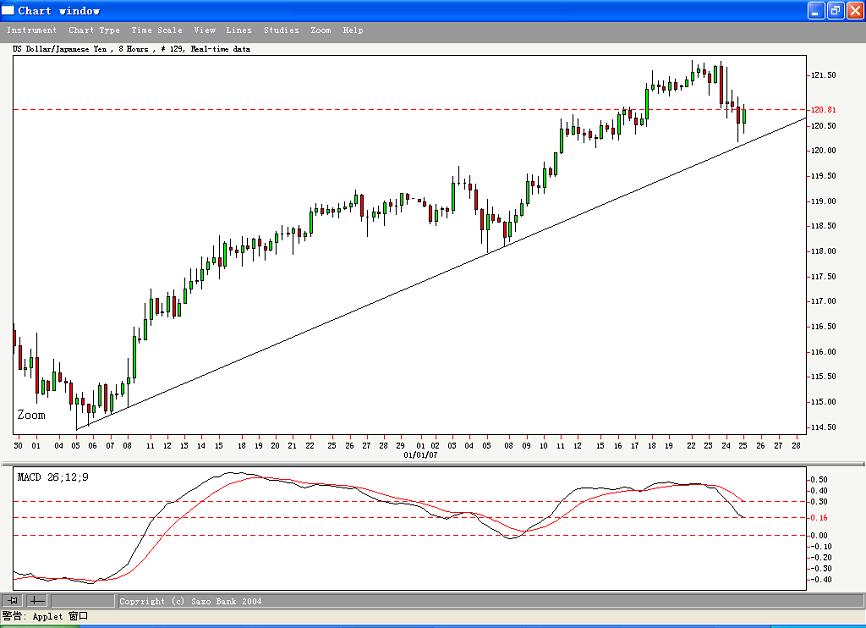
Task: Open the Lines menu
Action: click(x=238, y=30)
